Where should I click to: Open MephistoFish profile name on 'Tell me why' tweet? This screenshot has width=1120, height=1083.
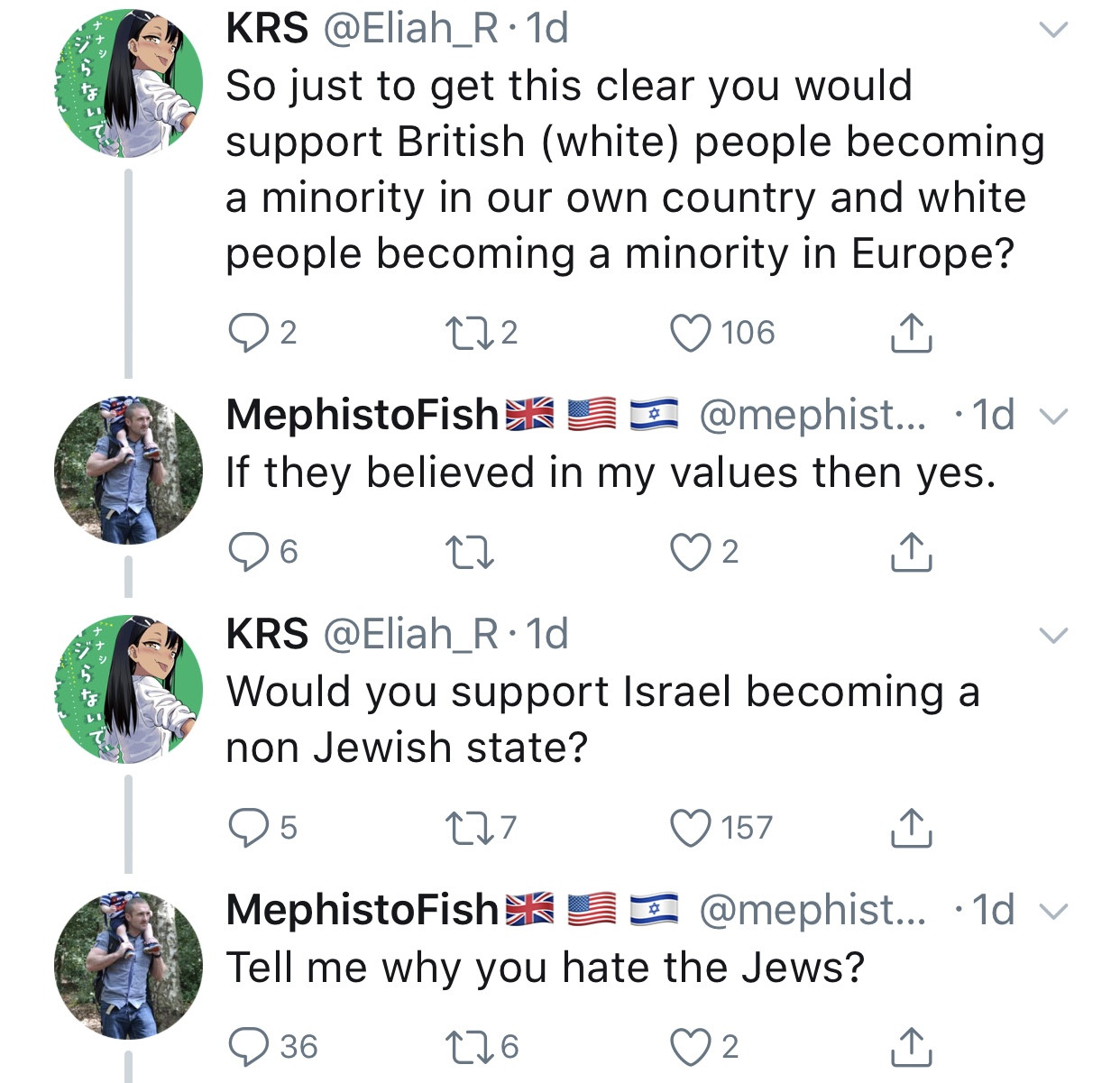point(362,909)
